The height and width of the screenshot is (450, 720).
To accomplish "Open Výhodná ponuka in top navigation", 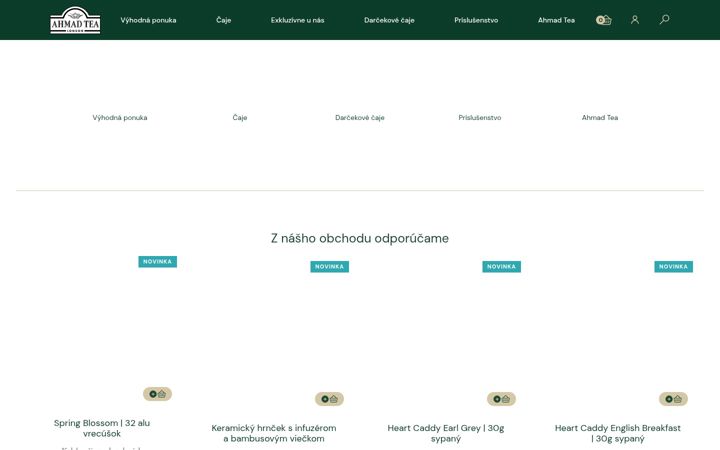I will (148, 20).
